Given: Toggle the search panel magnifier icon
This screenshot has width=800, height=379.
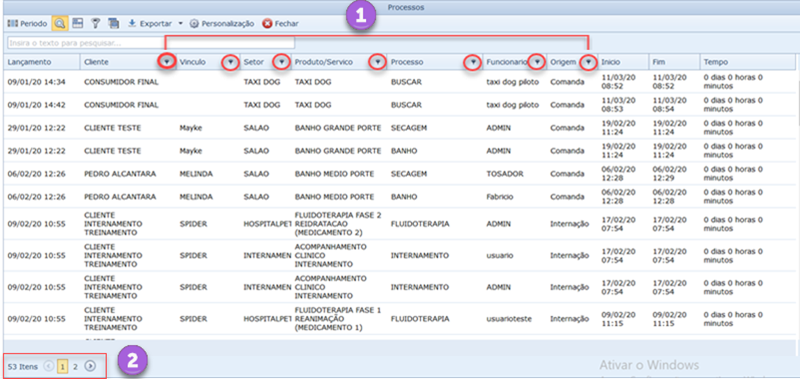Looking at the screenshot, I should 59,23.
